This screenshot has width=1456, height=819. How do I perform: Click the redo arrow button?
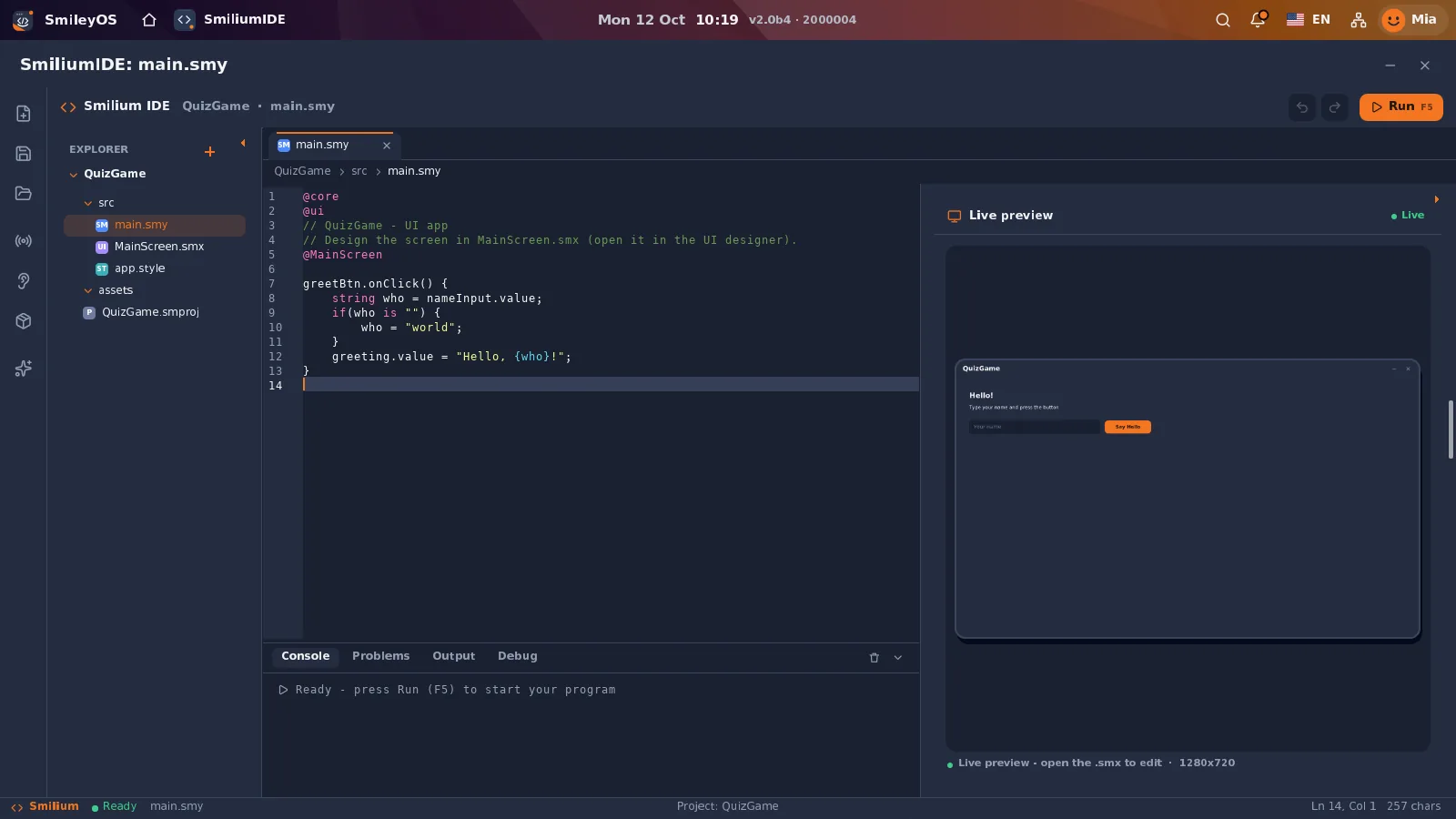pos(1335,107)
